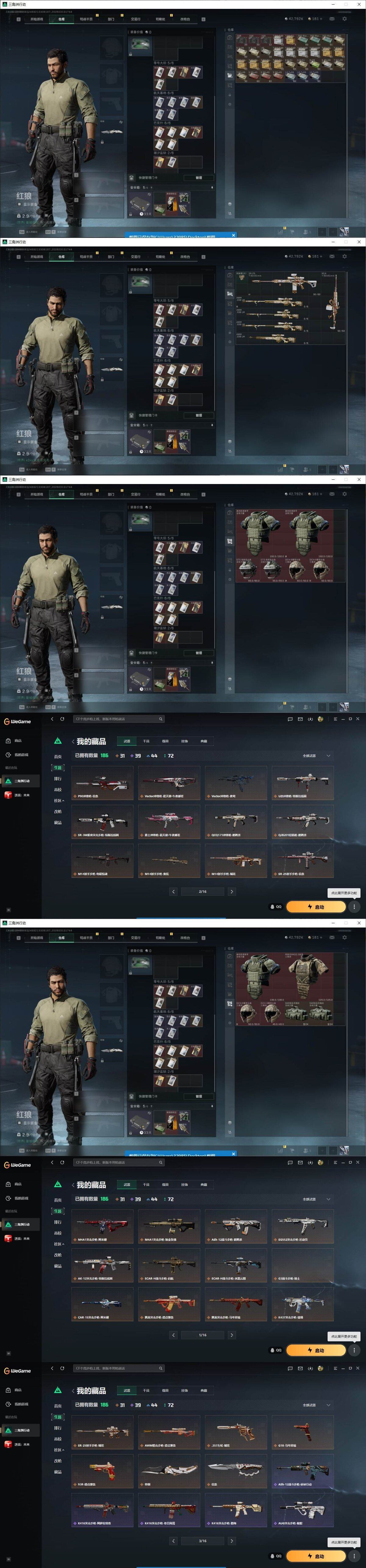Open download icon in page 1/16 WeGame header
The image size is (366, 1568).
pos(310,1163)
